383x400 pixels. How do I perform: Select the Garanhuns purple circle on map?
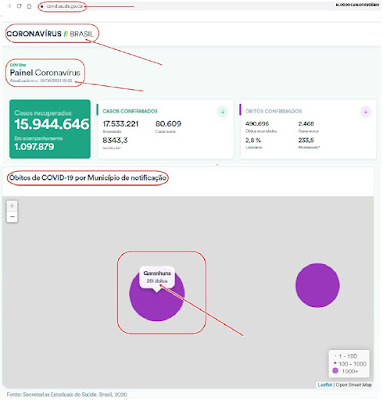(157, 303)
